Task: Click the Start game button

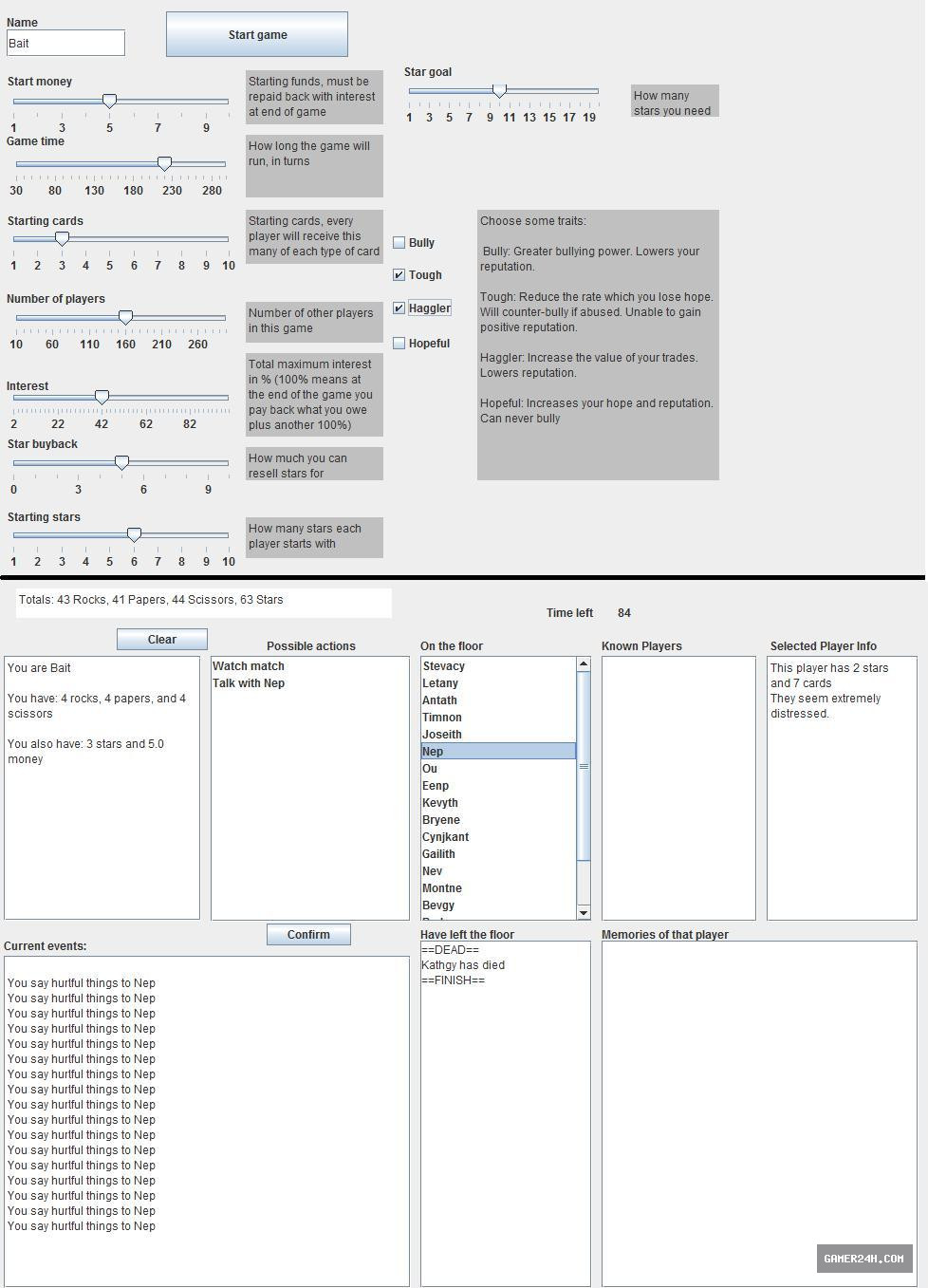Action: (x=257, y=34)
